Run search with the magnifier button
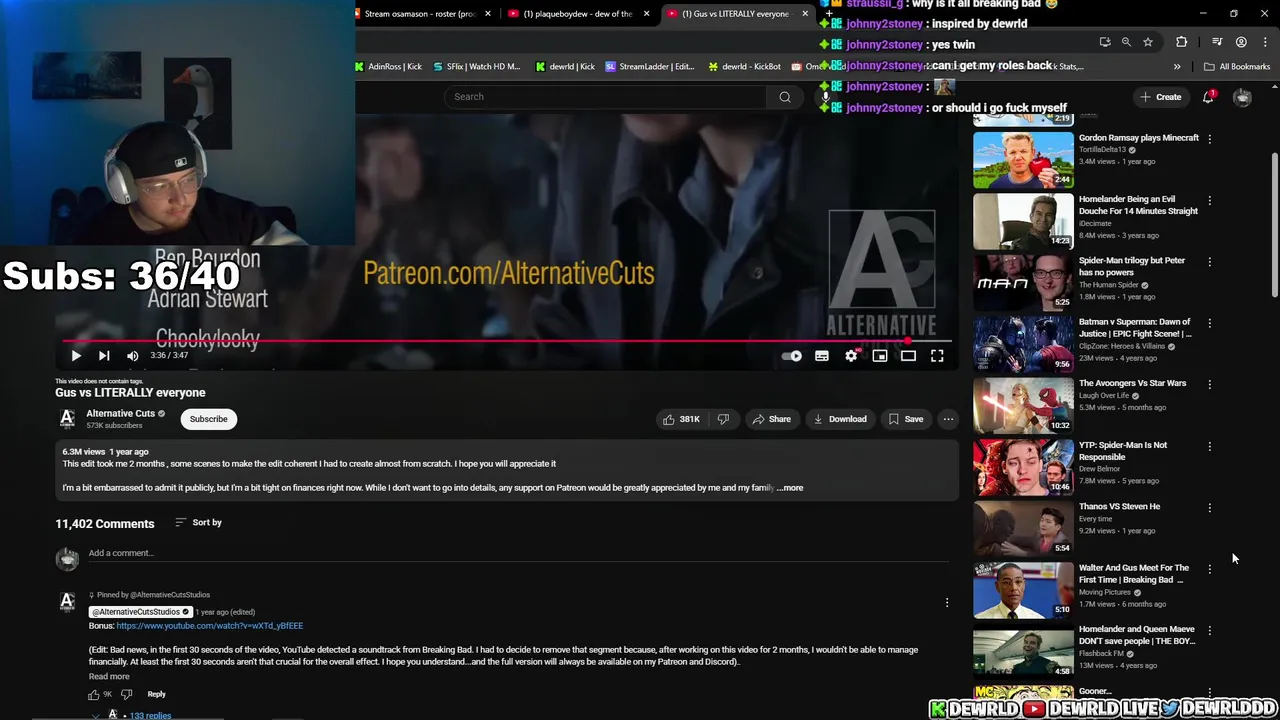1280x720 pixels. [785, 97]
